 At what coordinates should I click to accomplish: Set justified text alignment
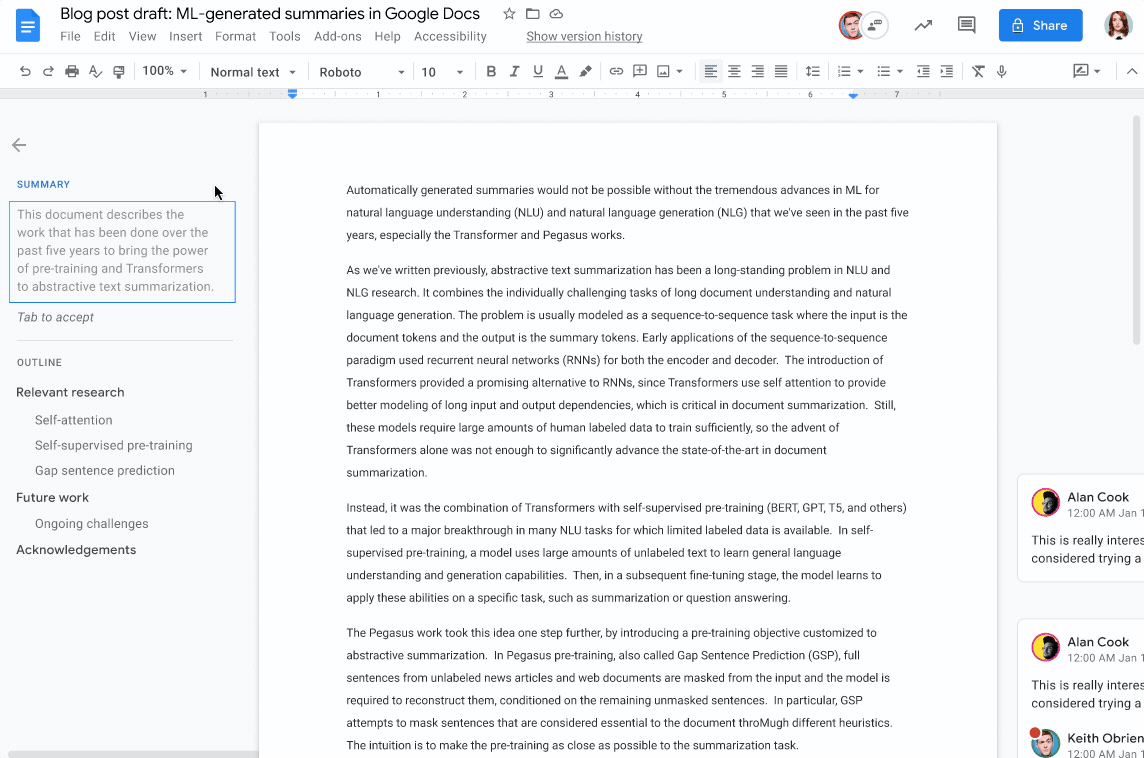click(x=781, y=71)
